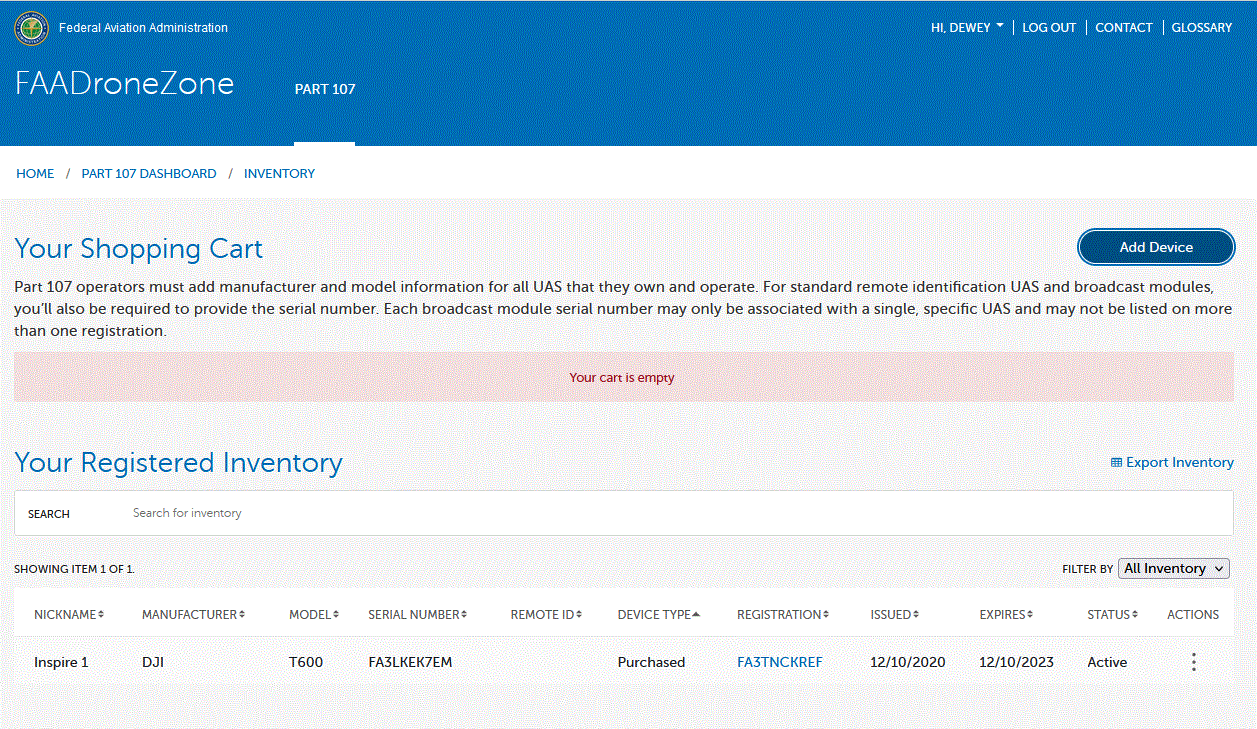Click the Export Inventory table icon
The height and width of the screenshot is (729, 1257).
[1116, 463]
